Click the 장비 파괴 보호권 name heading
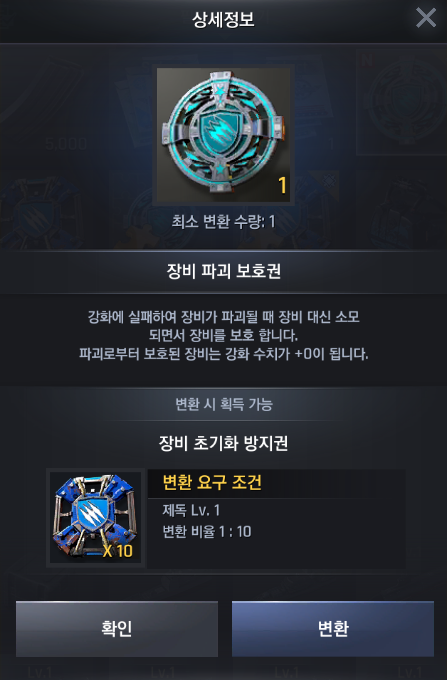This screenshot has width=447, height=680. 224,271
